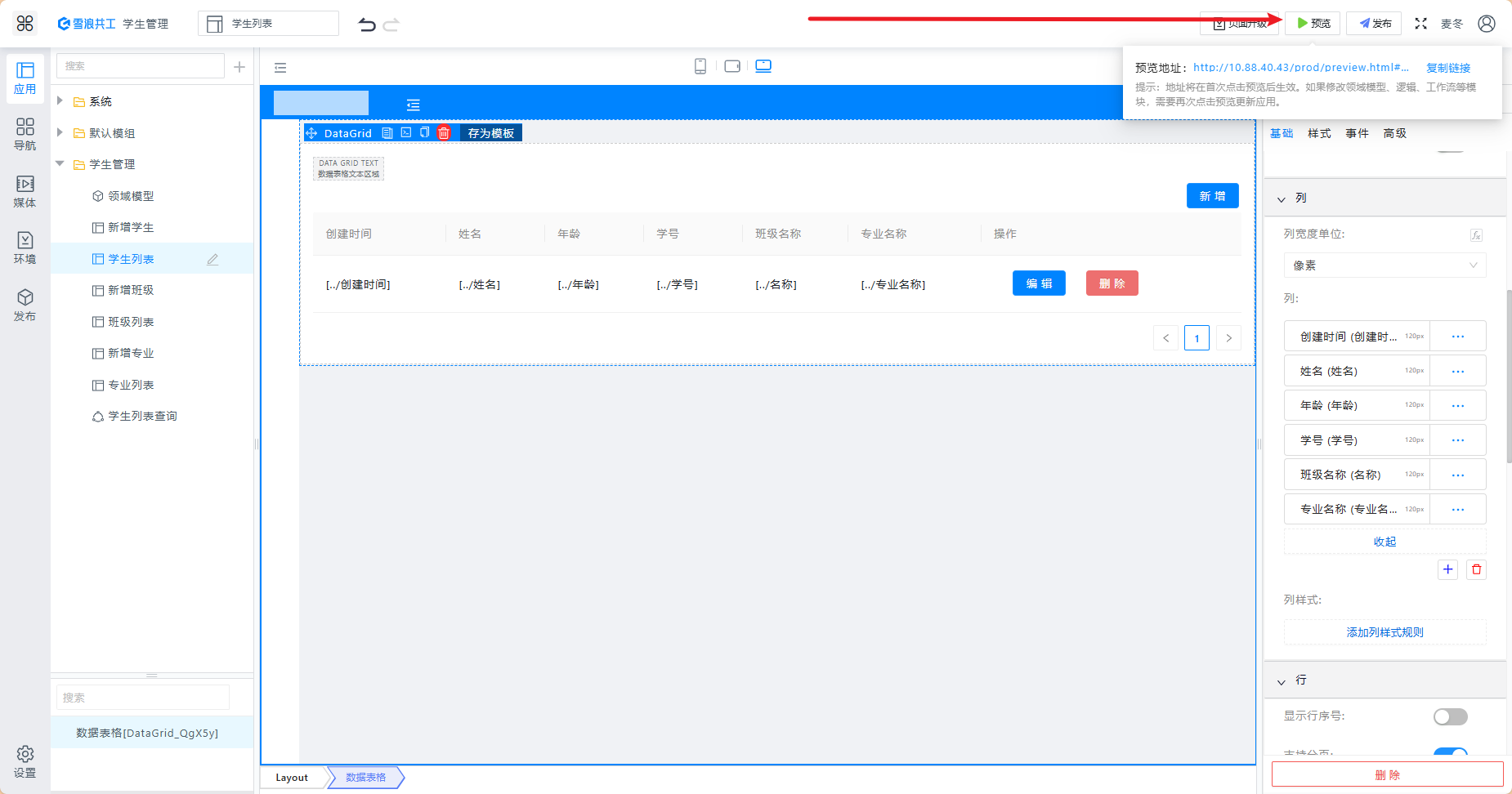
Task: Select the Layout breadcrumb
Action: tap(292, 778)
